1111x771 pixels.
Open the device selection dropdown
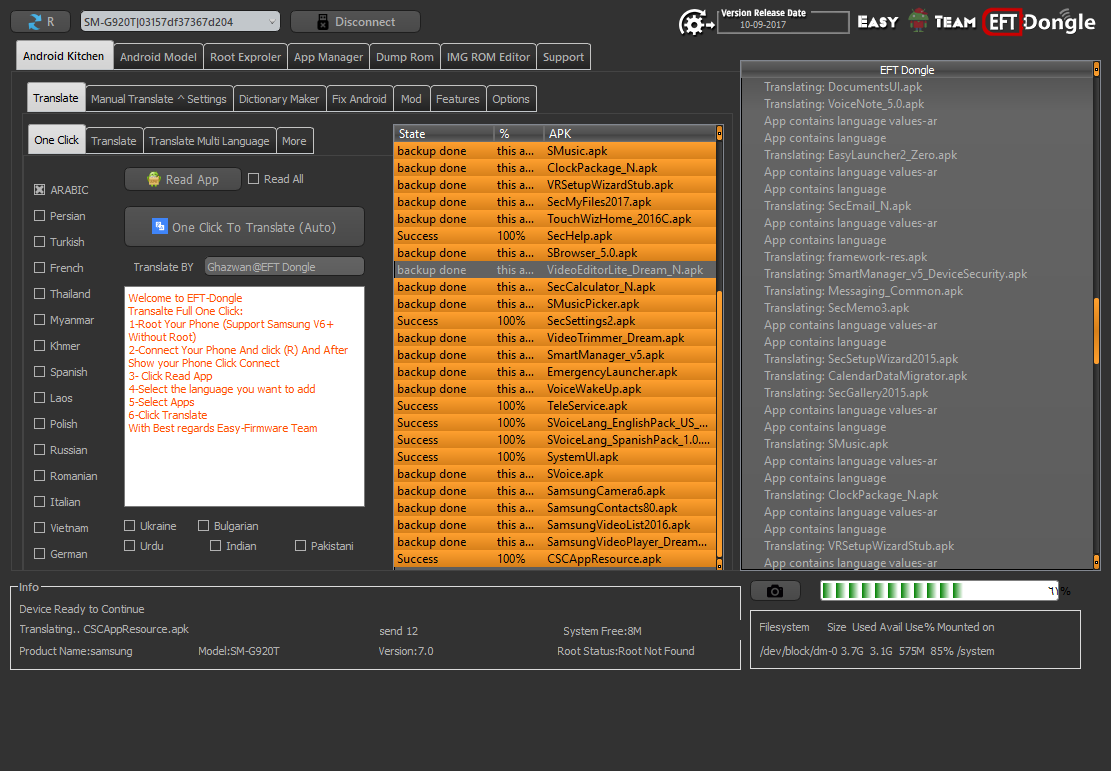(180, 22)
